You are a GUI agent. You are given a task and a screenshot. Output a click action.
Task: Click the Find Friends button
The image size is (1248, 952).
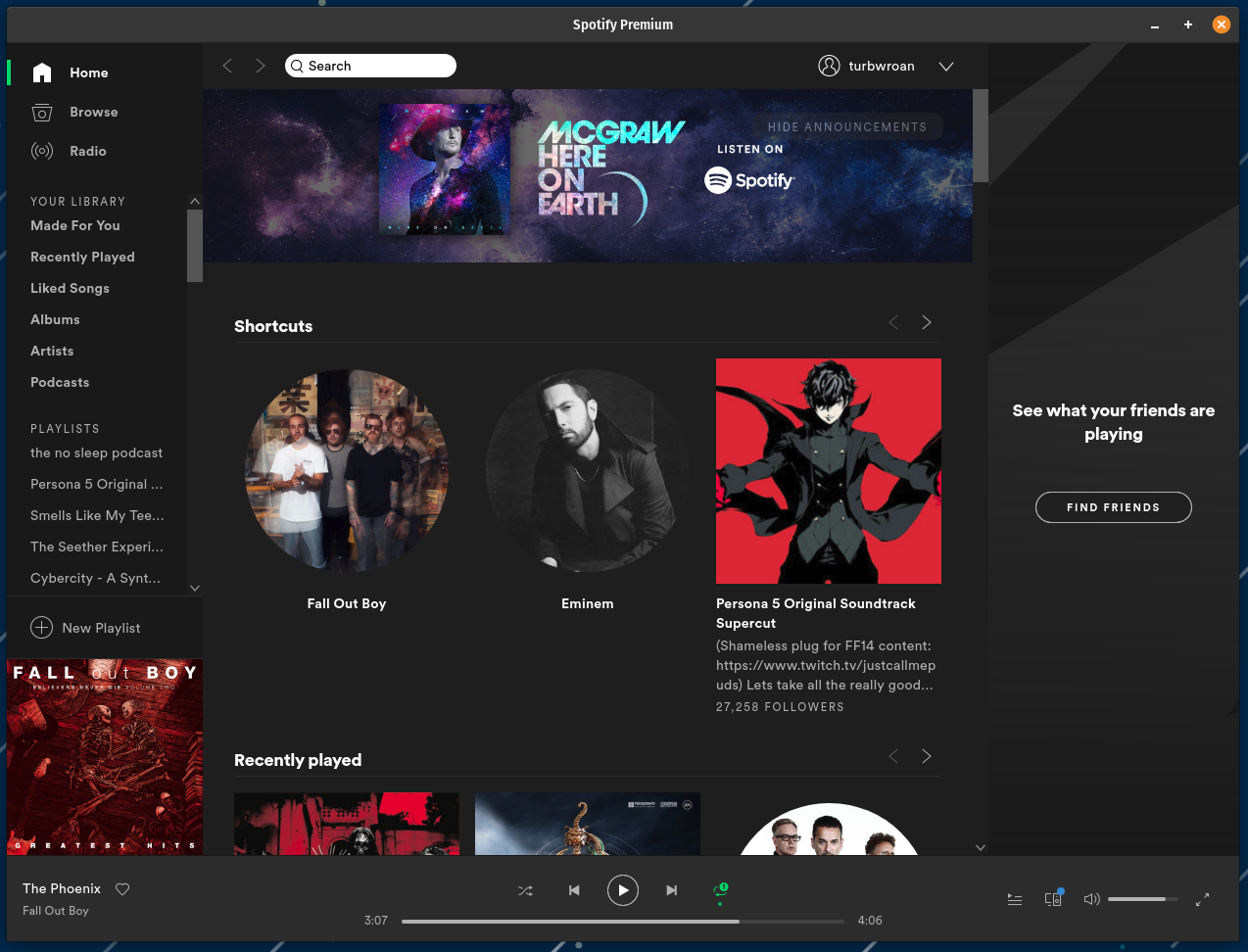pyautogui.click(x=1113, y=507)
